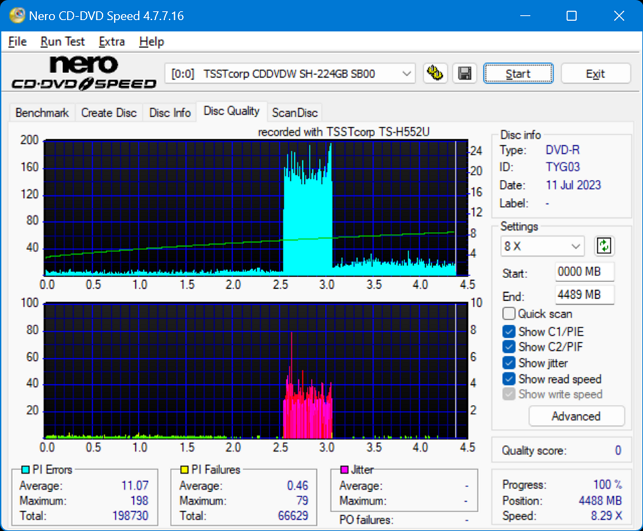Image resolution: width=643 pixels, height=531 pixels.
Task: Click the Start position 0000 MB field
Action: tap(584, 271)
